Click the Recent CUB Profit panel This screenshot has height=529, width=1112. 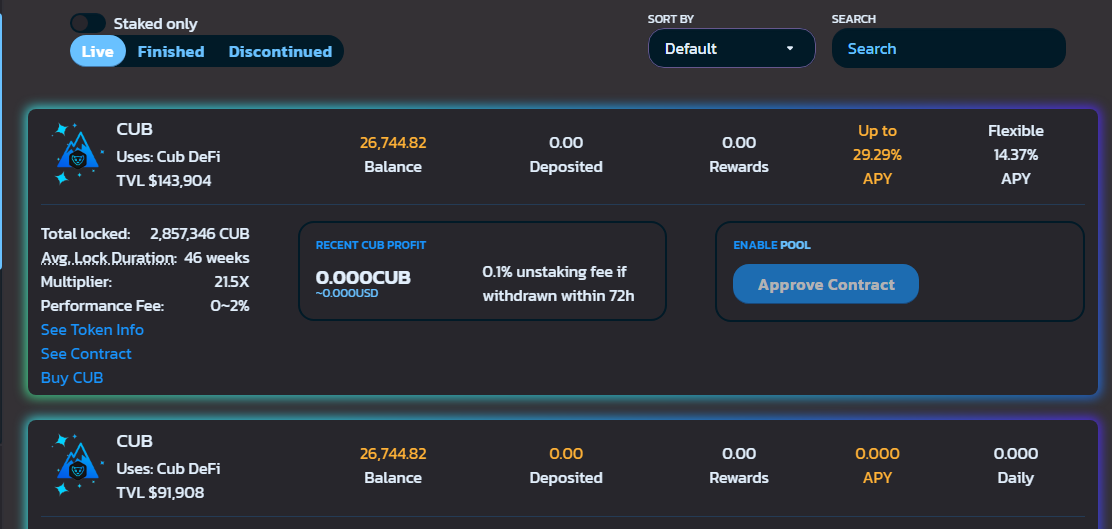point(482,271)
